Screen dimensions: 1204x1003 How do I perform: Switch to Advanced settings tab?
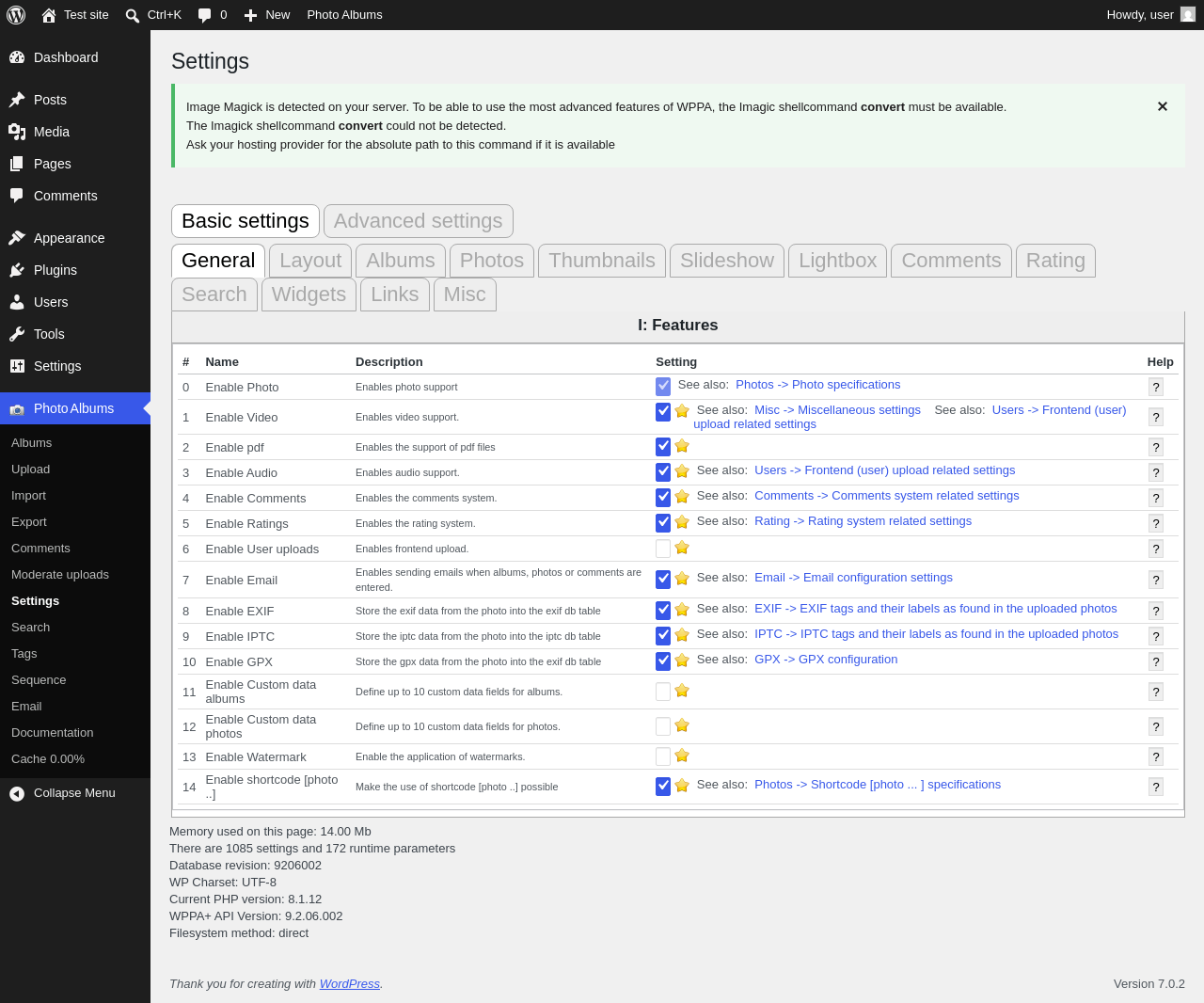coord(419,221)
